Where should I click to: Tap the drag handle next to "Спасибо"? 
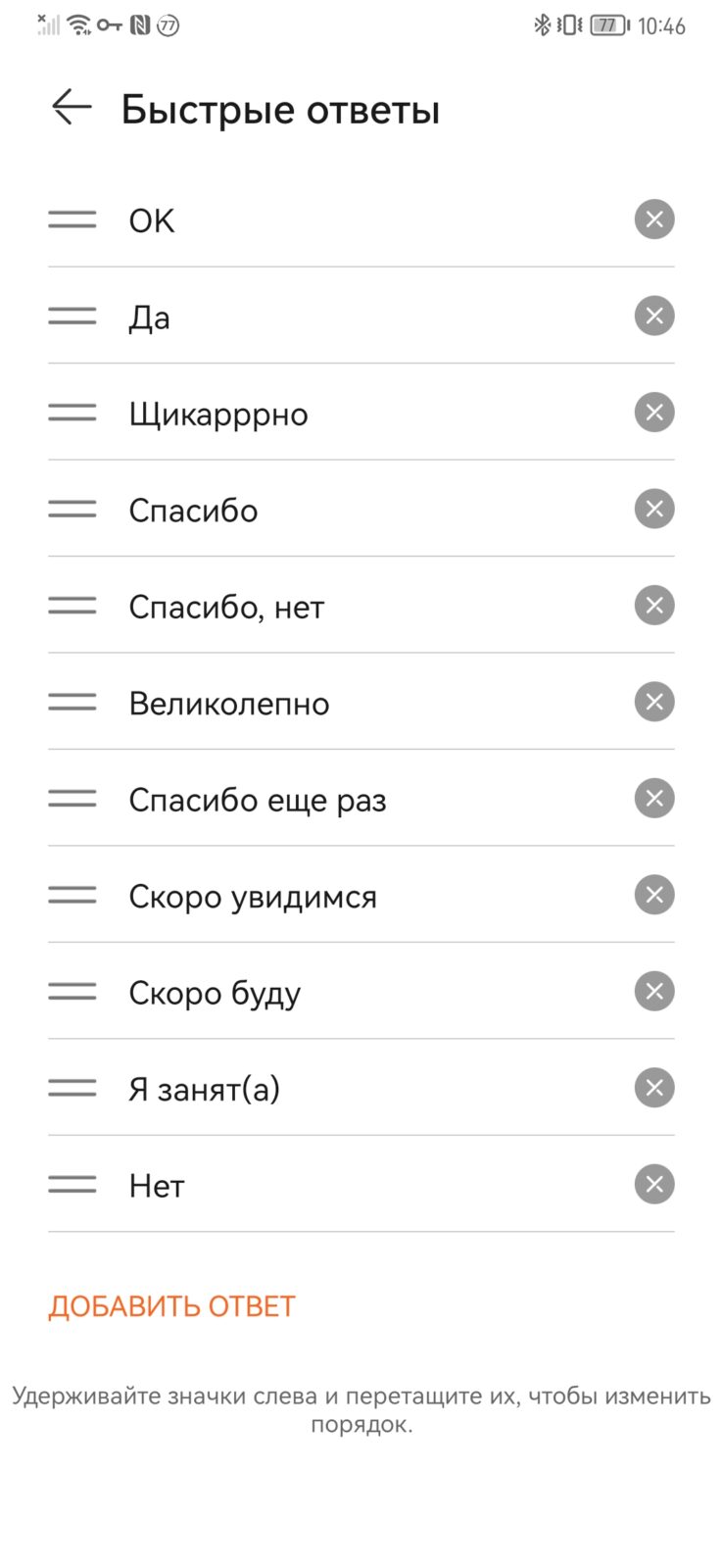point(72,509)
